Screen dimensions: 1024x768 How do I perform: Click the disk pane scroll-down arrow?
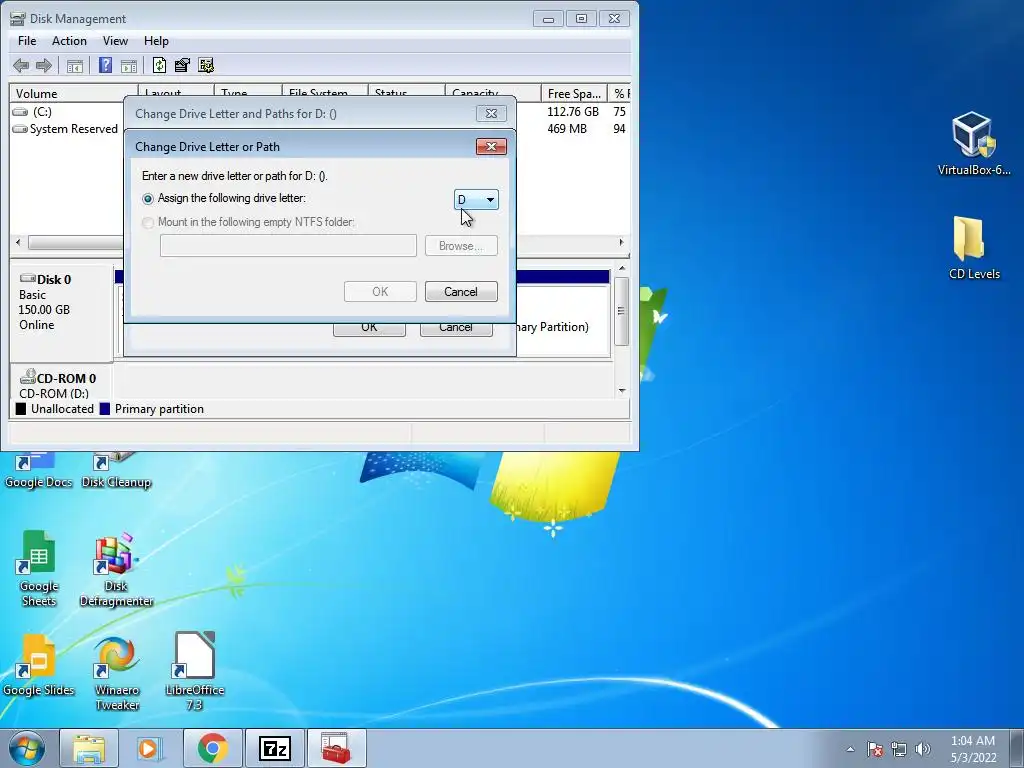click(x=622, y=391)
